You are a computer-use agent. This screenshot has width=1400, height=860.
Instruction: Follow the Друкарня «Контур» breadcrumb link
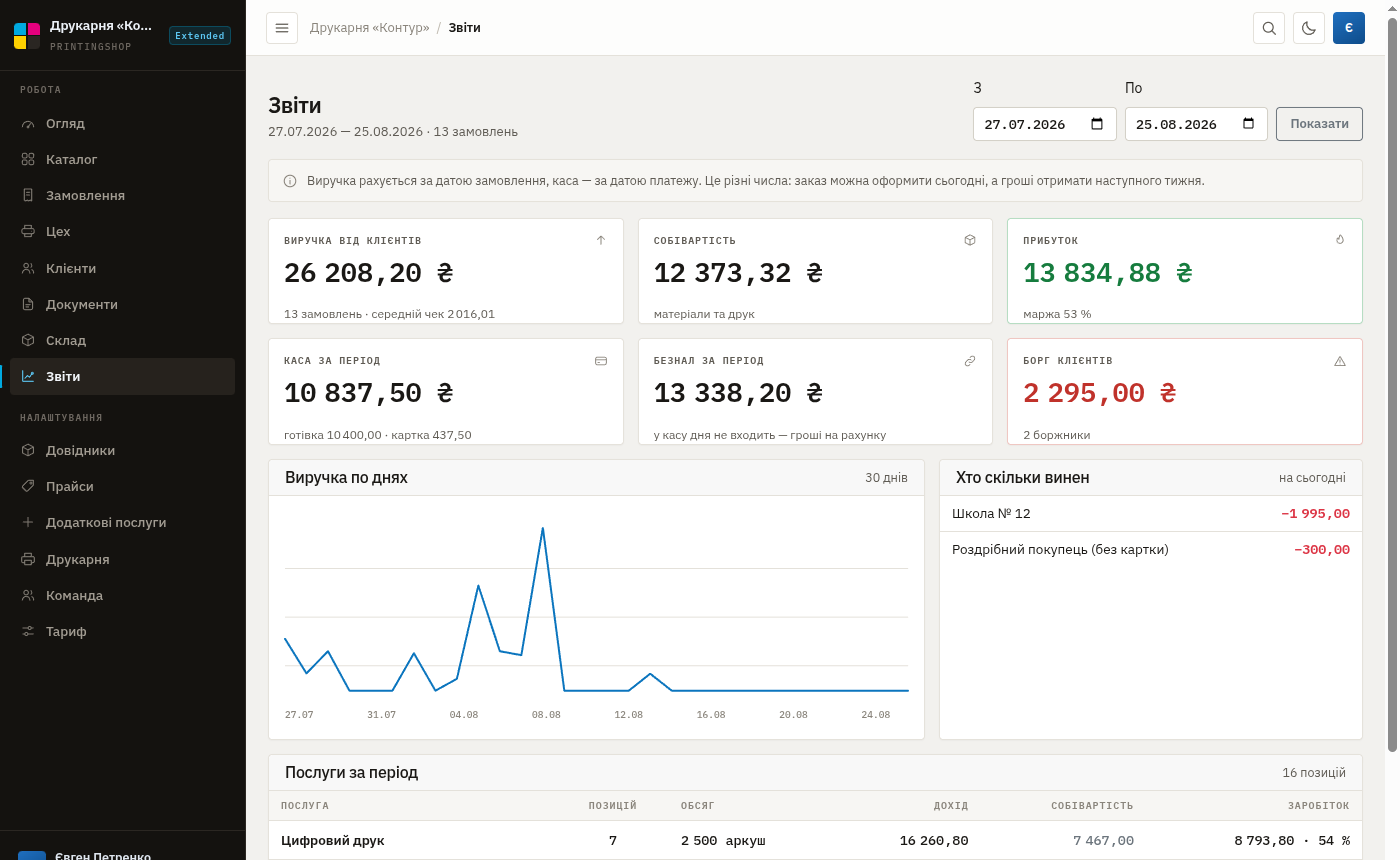[x=370, y=28]
